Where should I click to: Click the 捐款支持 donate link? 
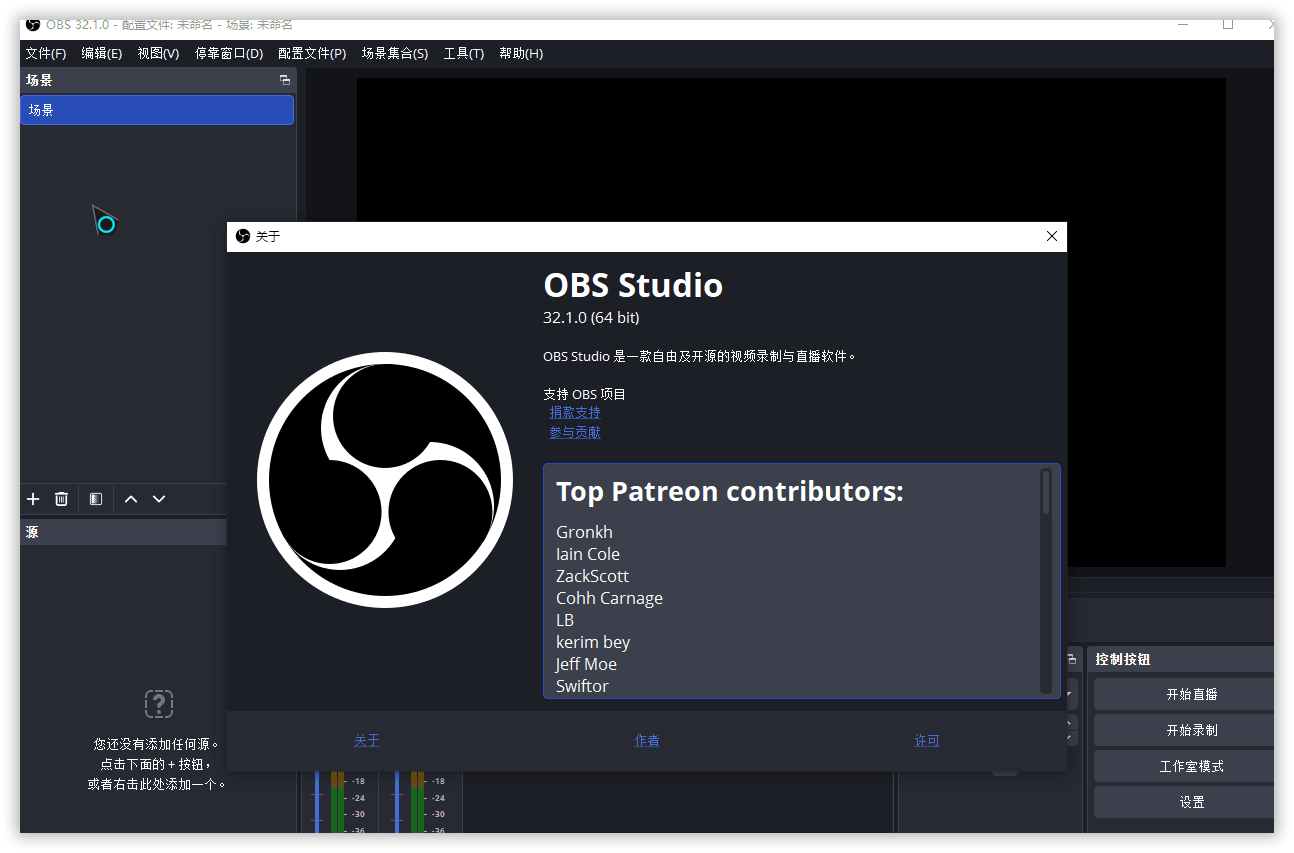click(x=575, y=412)
